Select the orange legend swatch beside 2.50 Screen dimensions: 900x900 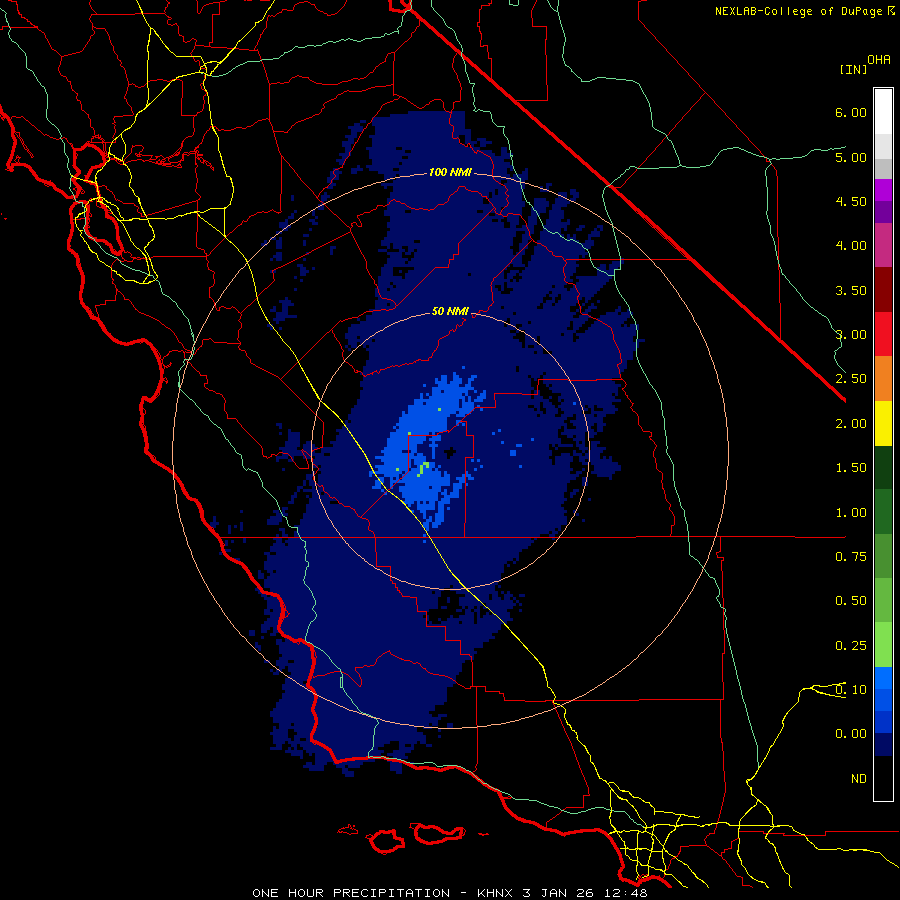click(x=883, y=379)
